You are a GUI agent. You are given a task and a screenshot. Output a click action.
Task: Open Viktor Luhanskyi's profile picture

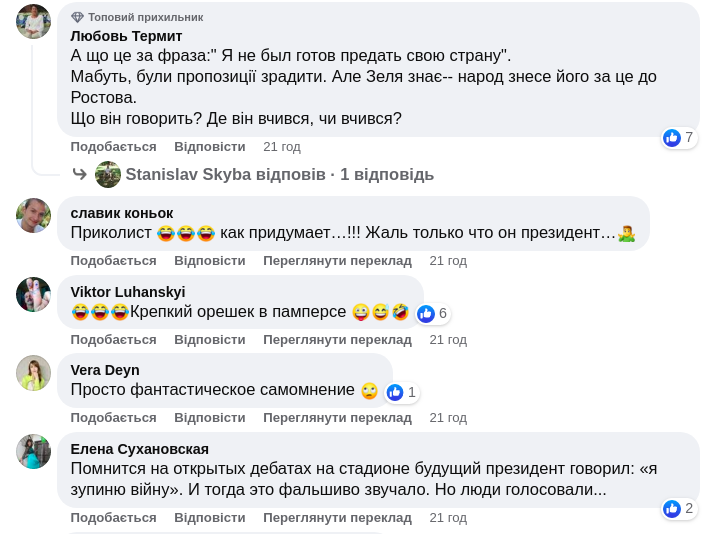pyautogui.click(x=33, y=294)
